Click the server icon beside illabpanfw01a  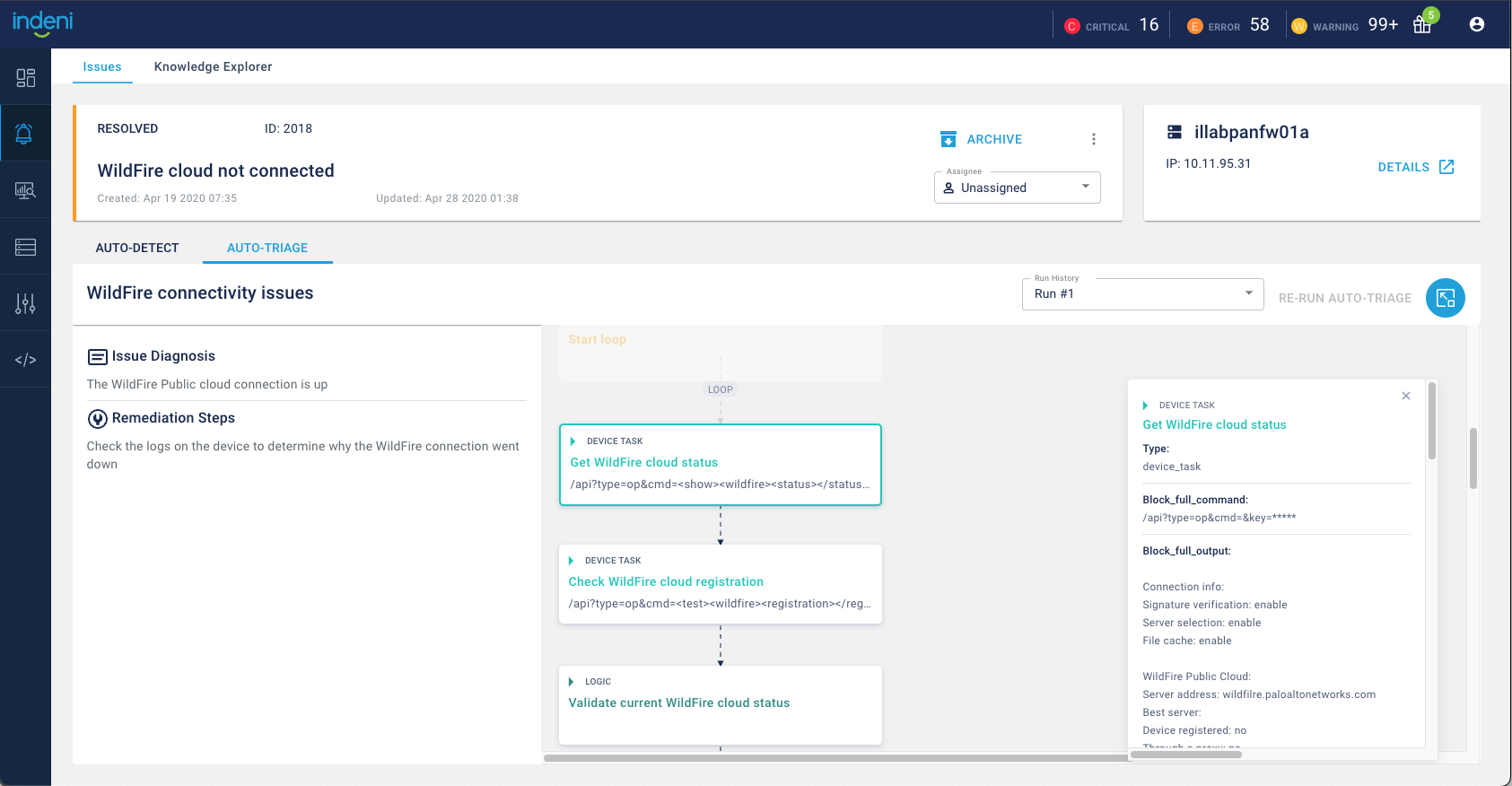tap(1175, 132)
